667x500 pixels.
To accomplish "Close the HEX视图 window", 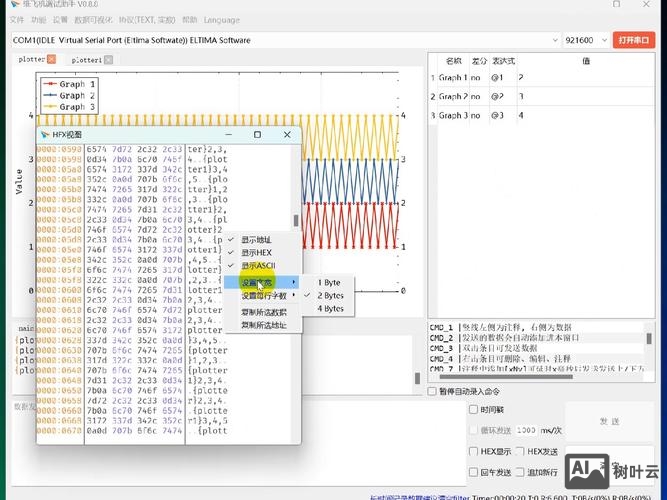I will (288, 134).
